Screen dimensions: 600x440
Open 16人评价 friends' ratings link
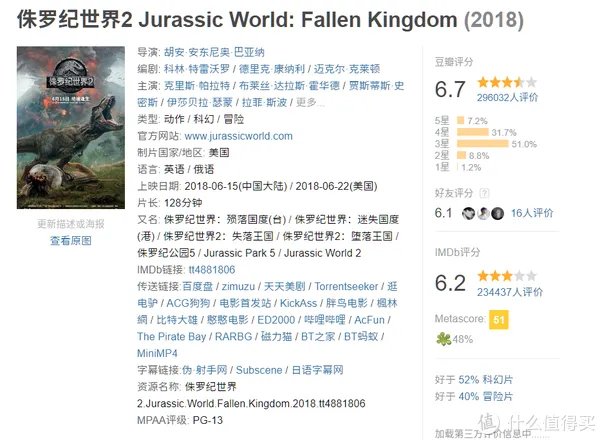532,213
